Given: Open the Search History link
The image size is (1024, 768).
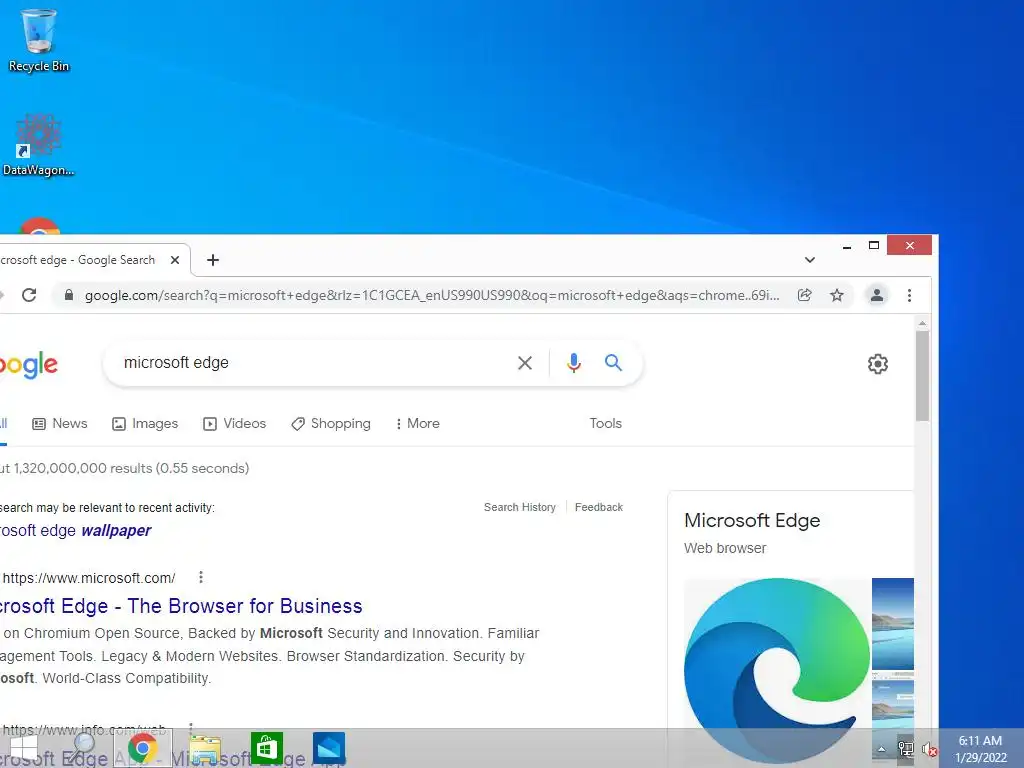Looking at the screenshot, I should [520, 507].
